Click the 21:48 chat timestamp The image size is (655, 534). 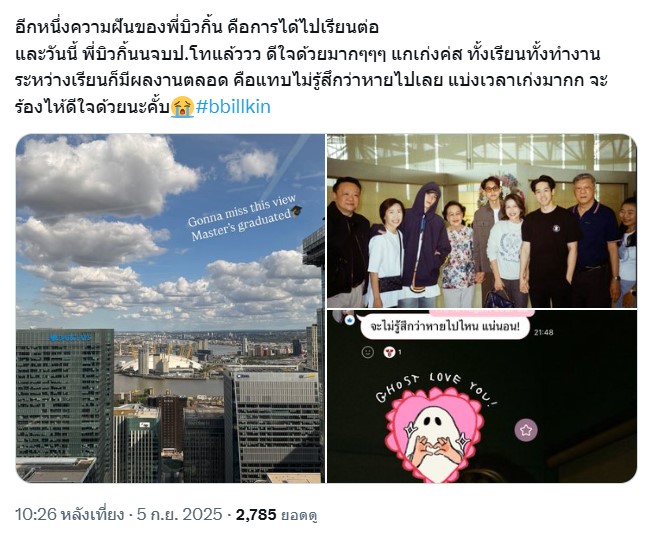point(543,333)
